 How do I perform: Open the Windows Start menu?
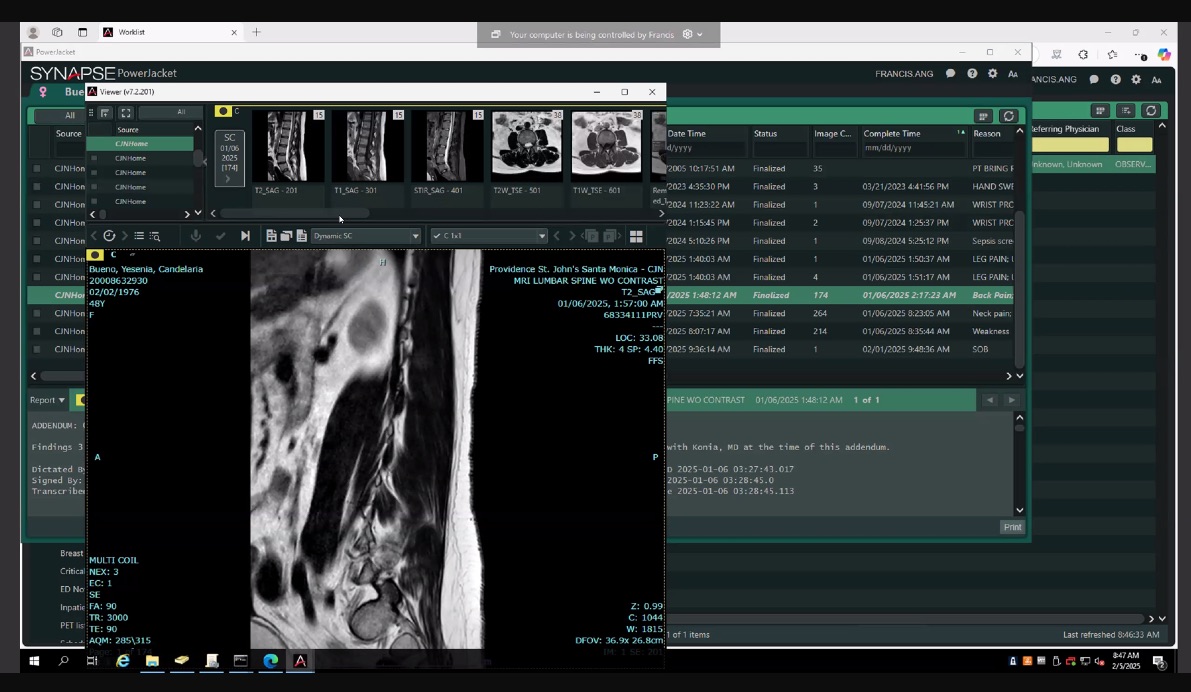[x=34, y=661]
